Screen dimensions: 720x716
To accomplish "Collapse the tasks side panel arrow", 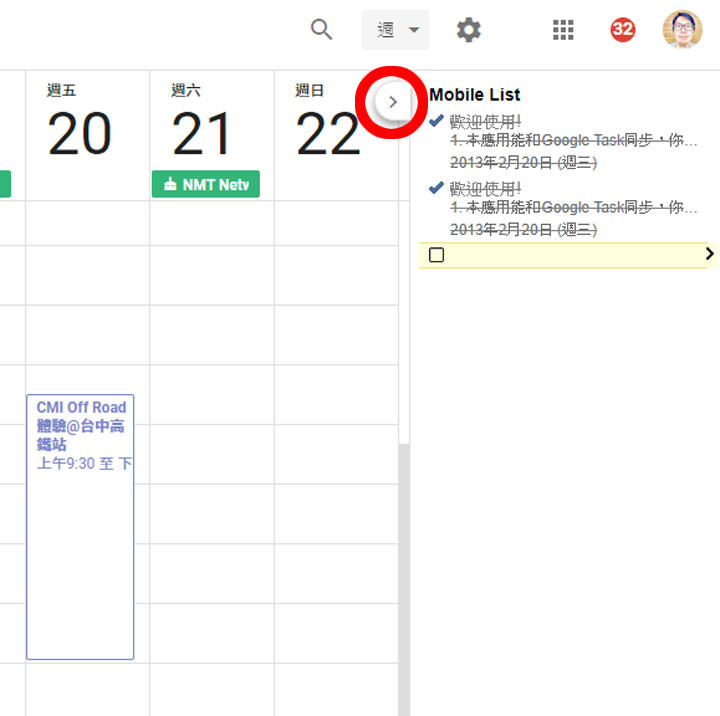I will point(393,102).
